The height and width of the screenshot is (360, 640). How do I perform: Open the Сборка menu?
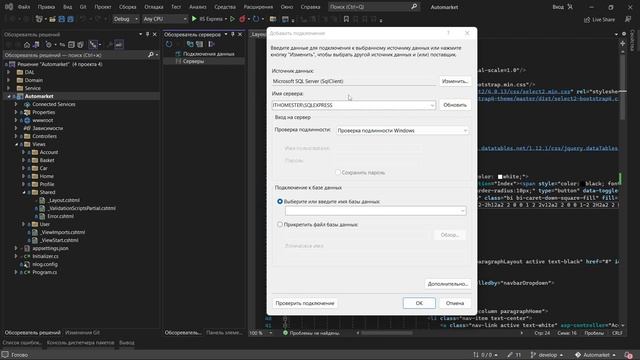point(127,7)
